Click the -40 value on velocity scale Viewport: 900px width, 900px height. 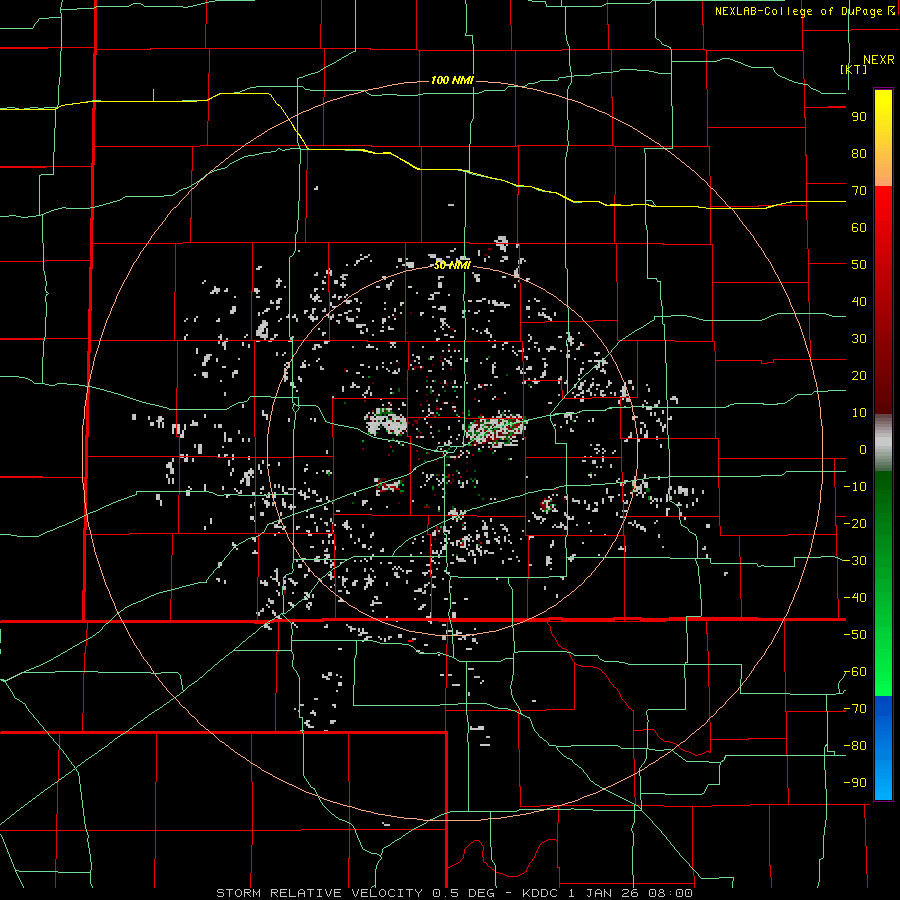(x=855, y=598)
